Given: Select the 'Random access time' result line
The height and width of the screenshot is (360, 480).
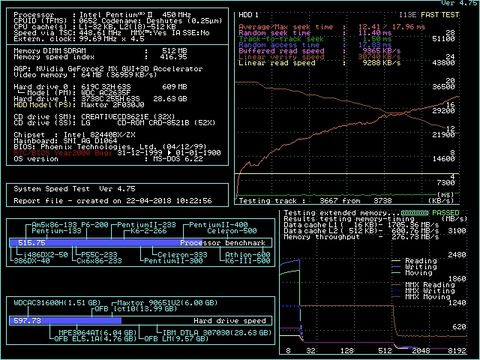Looking at the screenshot, I should 315,45.
